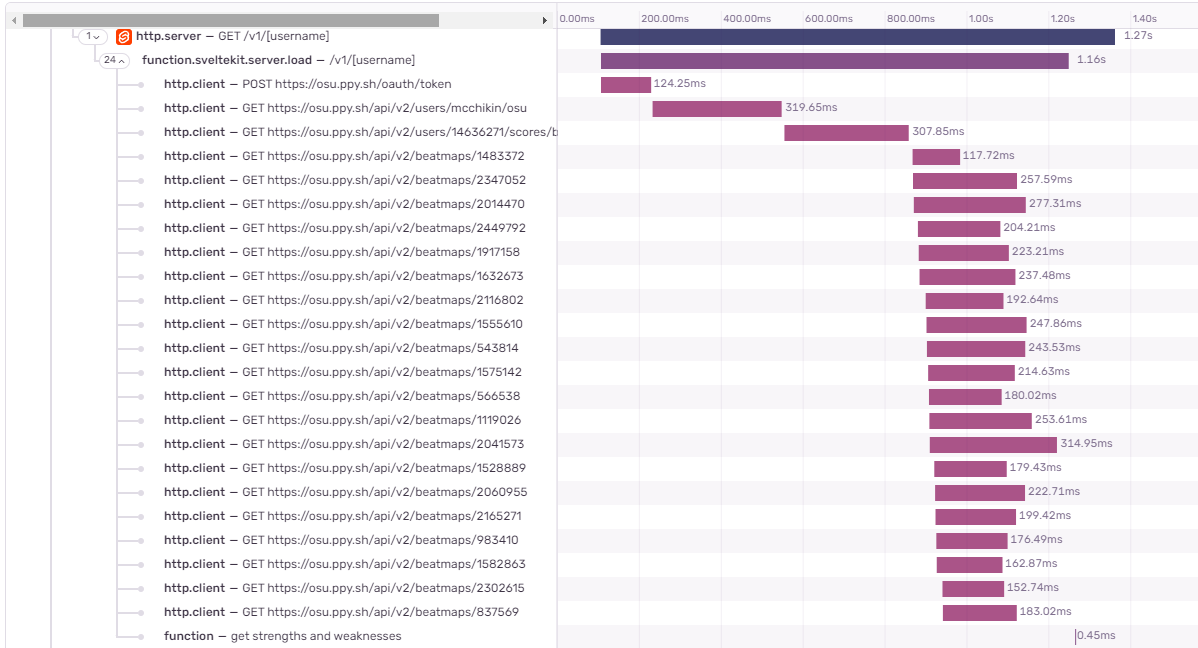Click the 192.64ms timeline bar
The height and width of the screenshot is (648, 1198).
(x=964, y=300)
